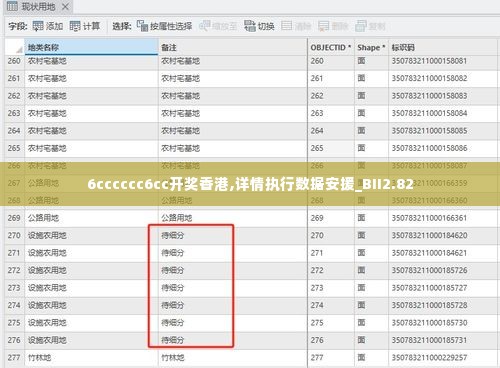Click OBJECTID cell 261
The width and height of the screenshot is (500, 368).
point(331,79)
